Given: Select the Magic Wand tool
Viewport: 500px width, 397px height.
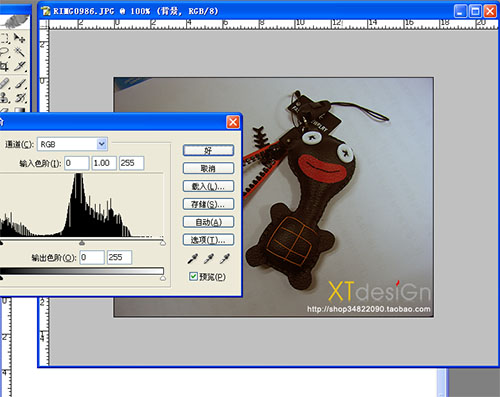Looking at the screenshot, I should pyautogui.click(x=19, y=52).
